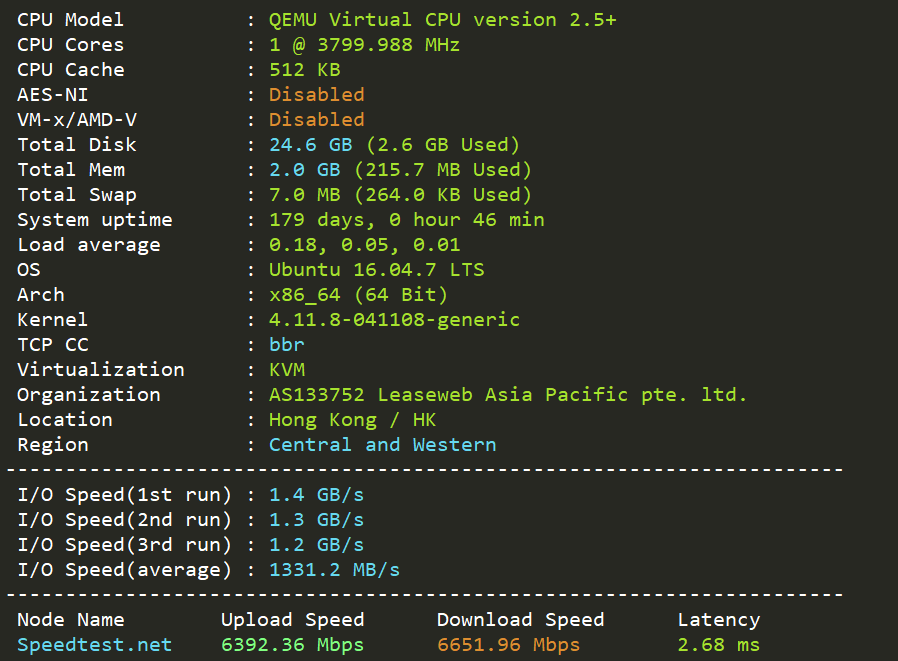
Task: Click the download speed 6651.96 Mbps
Action: 509,645
